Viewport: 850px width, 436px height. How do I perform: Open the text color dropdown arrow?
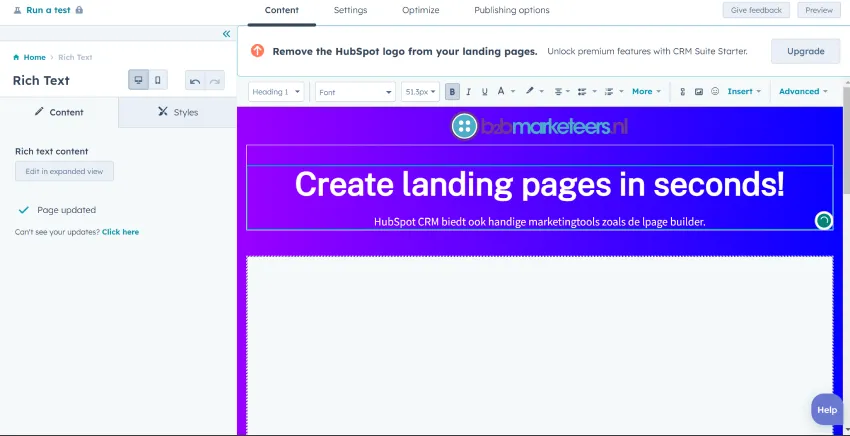[x=513, y=92]
